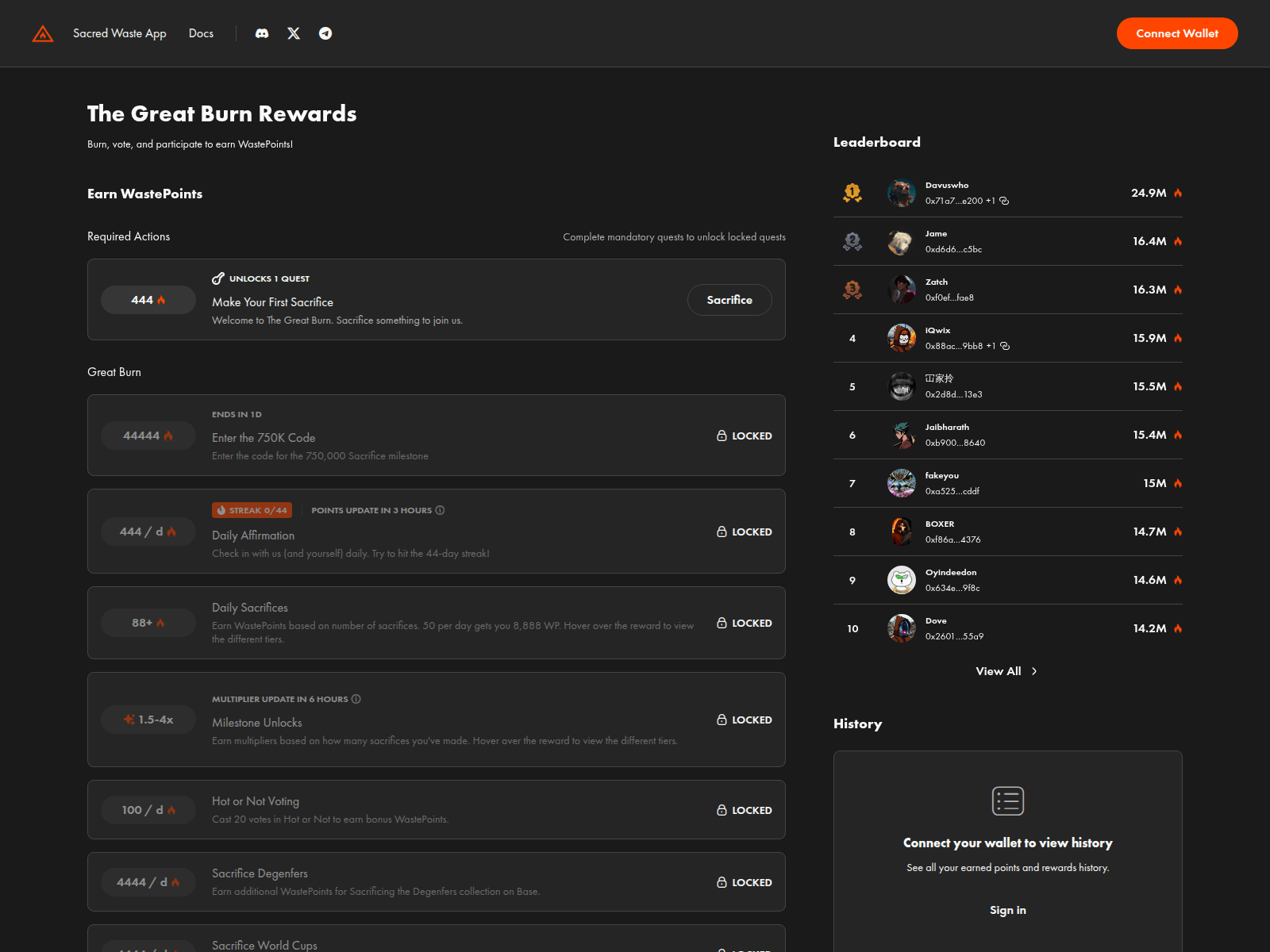This screenshot has width=1270, height=952.
Task: Click the 'Ends in 1D' label
Action: tap(237, 414)
